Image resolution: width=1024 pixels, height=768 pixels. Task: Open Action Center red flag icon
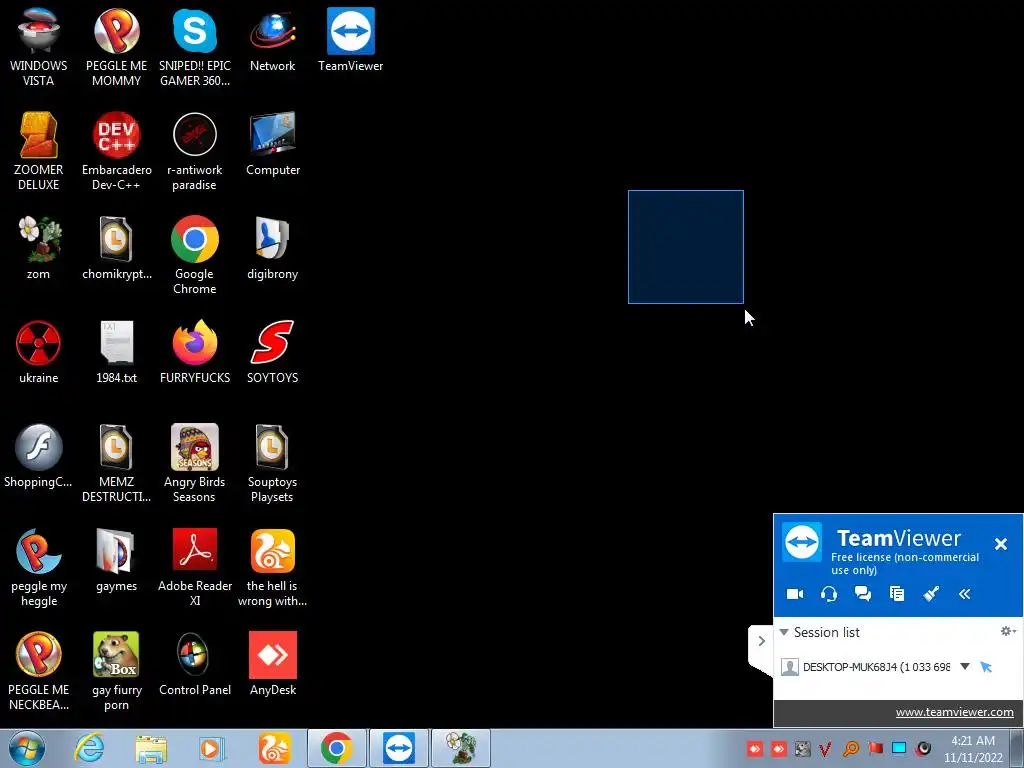tap(875, 748)
